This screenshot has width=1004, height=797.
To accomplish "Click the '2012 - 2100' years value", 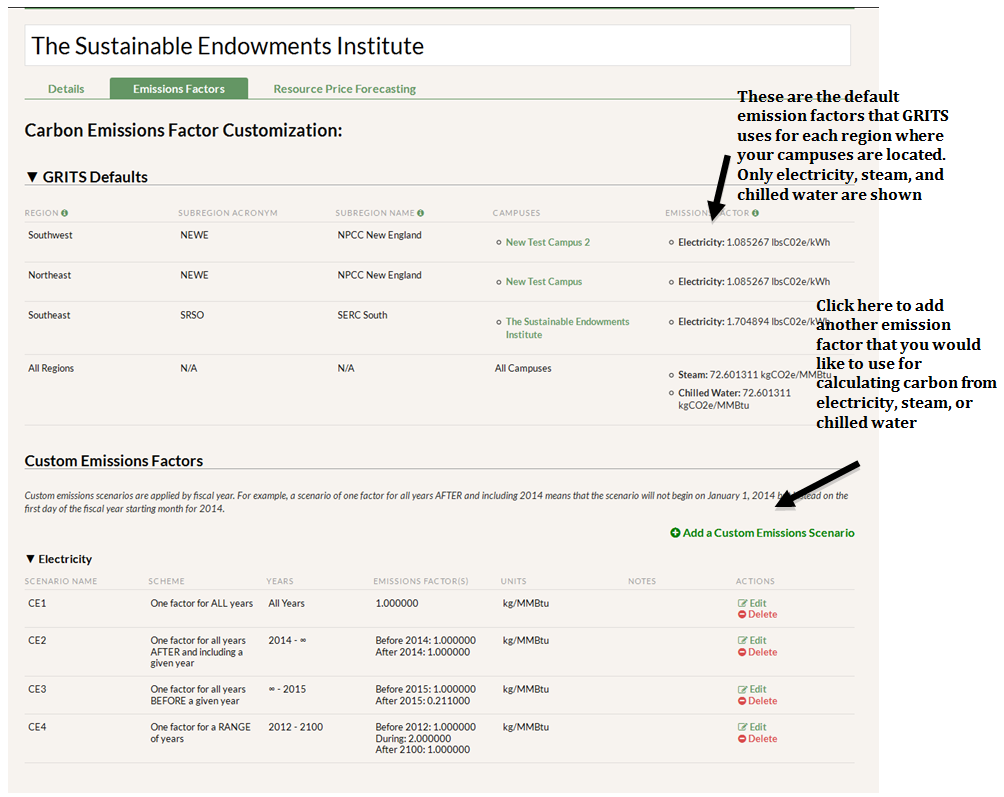I will pyautogui.click(x=296, y=727).
